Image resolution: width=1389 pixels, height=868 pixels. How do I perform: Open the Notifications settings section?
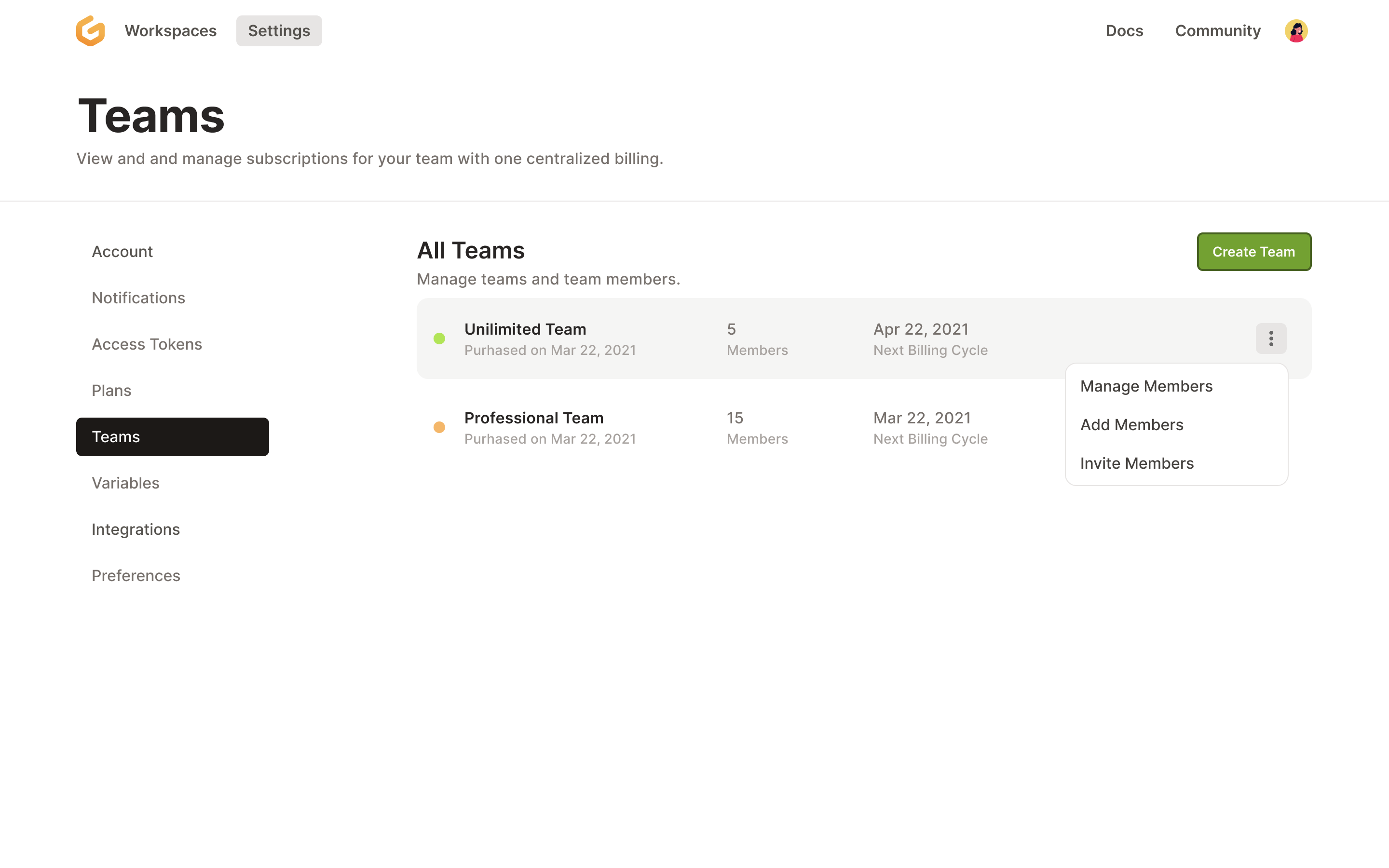pos(138,298)
